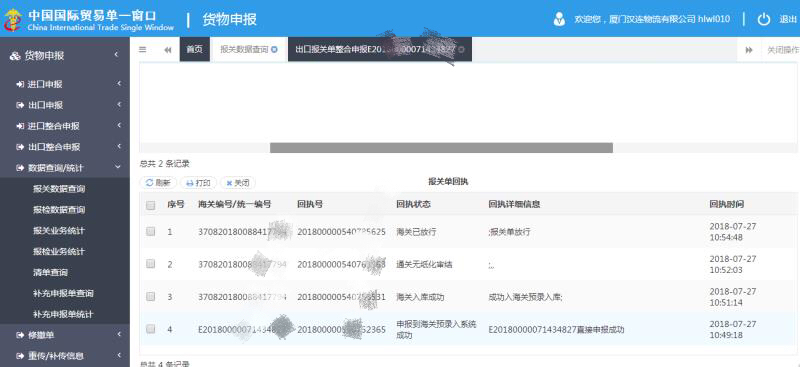The image size is (800, 367).
Task: Close the 出口报关单整合申报 tab with its circle icon
Action: click(461, 50)
